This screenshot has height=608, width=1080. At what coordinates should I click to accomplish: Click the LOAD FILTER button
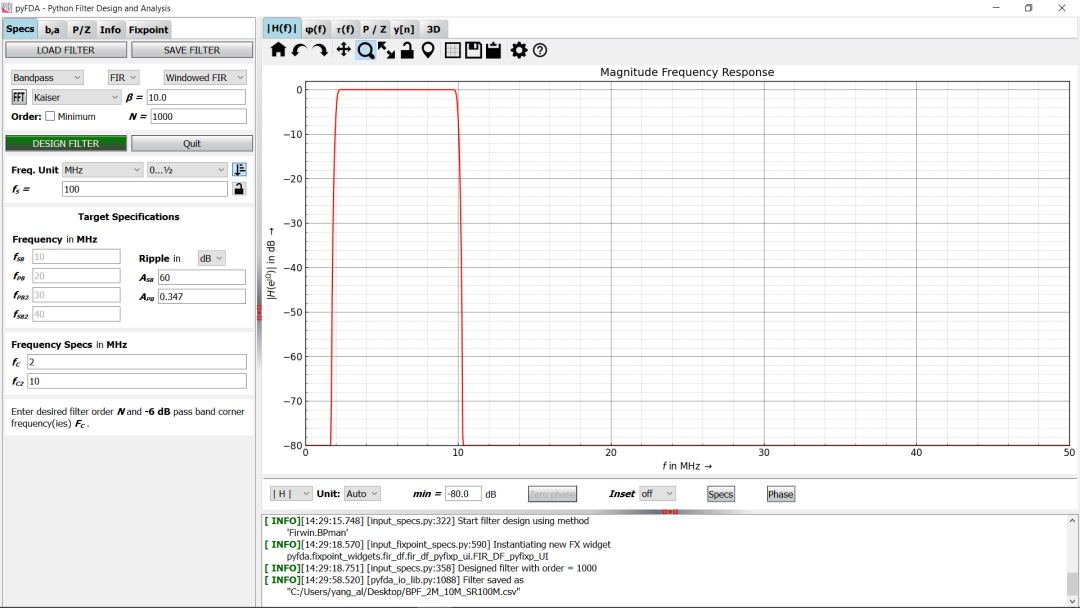point(65,50)
